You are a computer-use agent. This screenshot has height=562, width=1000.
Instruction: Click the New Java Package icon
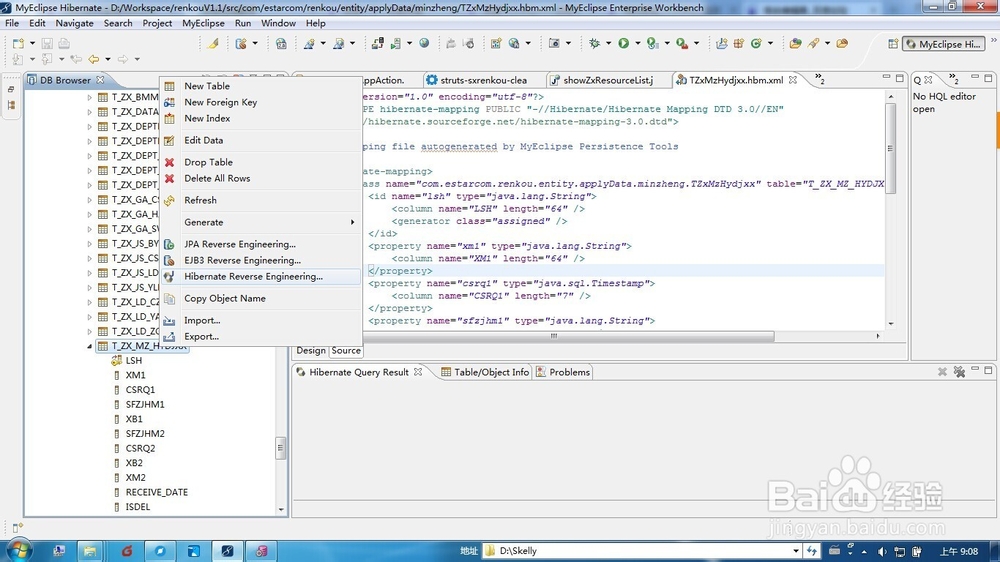tap(739, 43)
